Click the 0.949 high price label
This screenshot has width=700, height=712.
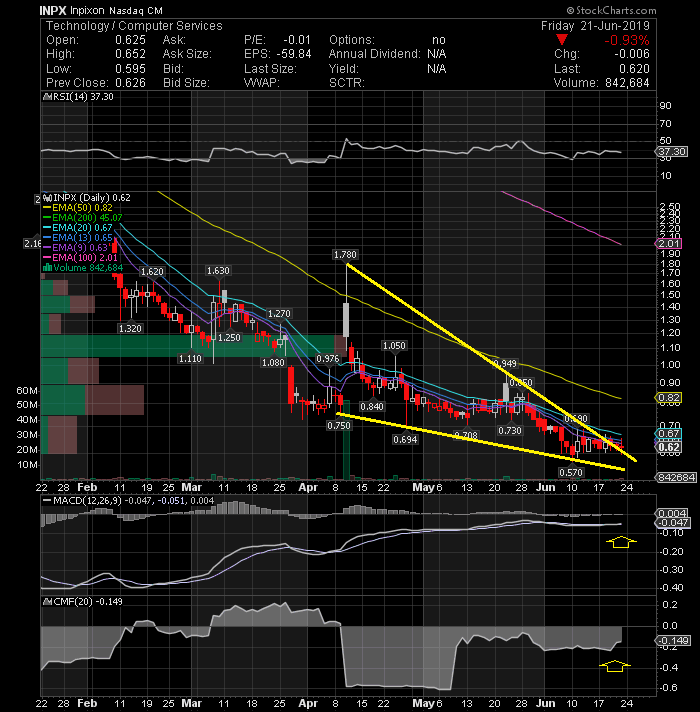(x=505, y=364)
